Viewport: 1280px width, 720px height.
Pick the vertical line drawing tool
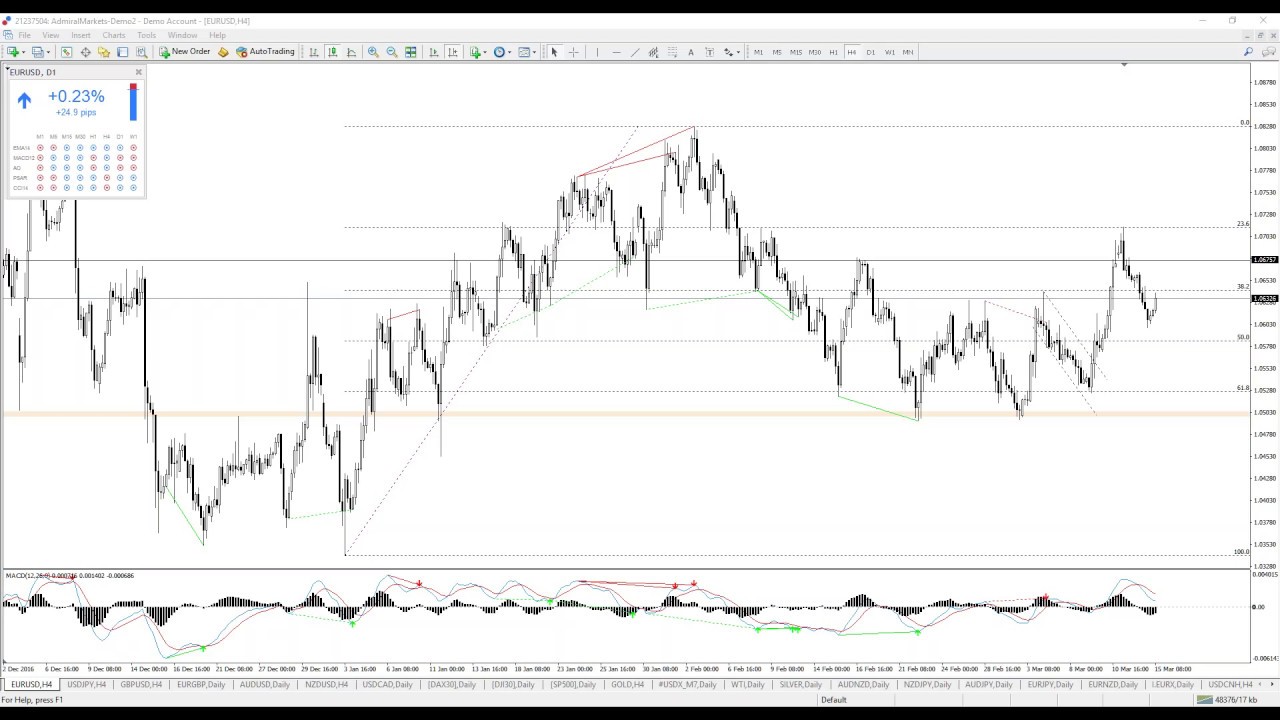(x=597, y=52)
